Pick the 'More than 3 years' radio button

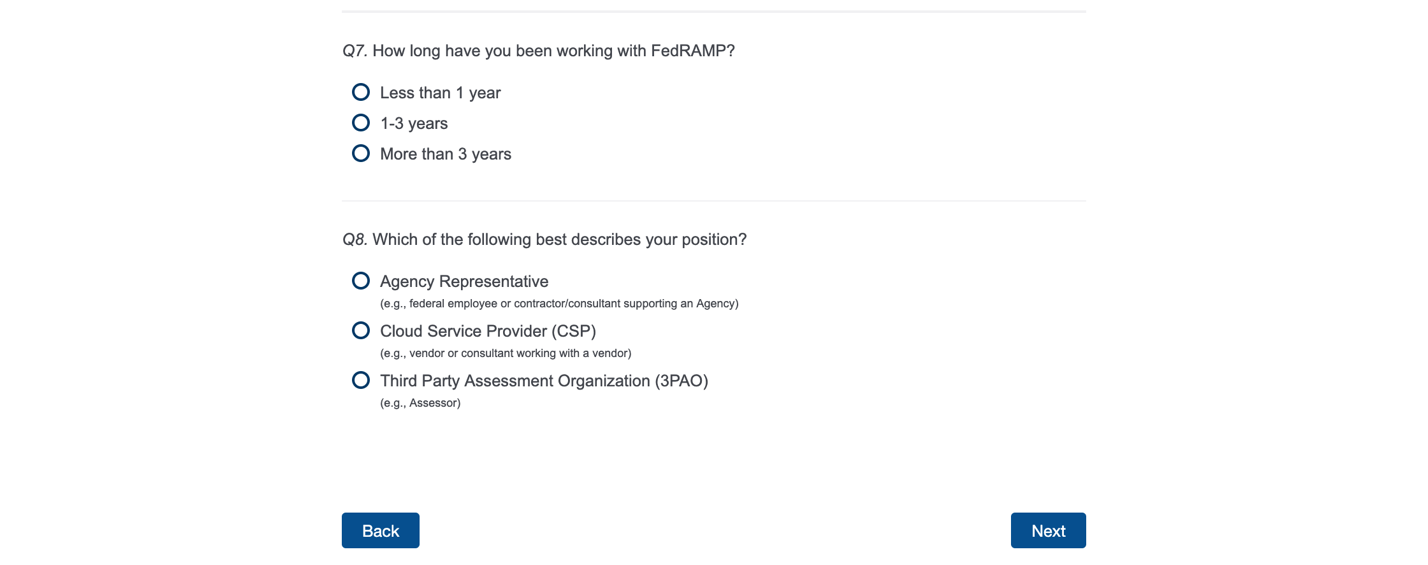361,153
